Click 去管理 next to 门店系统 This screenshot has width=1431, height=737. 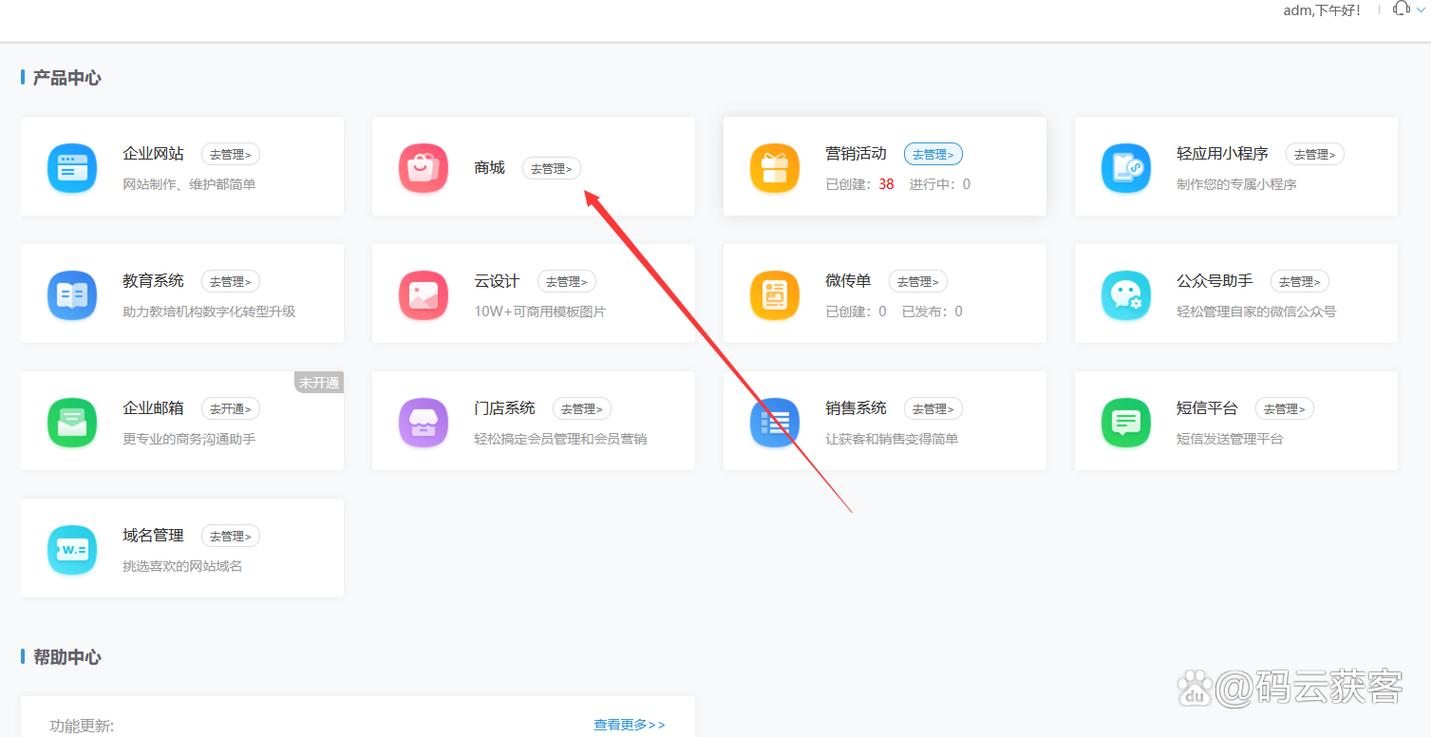582,408
